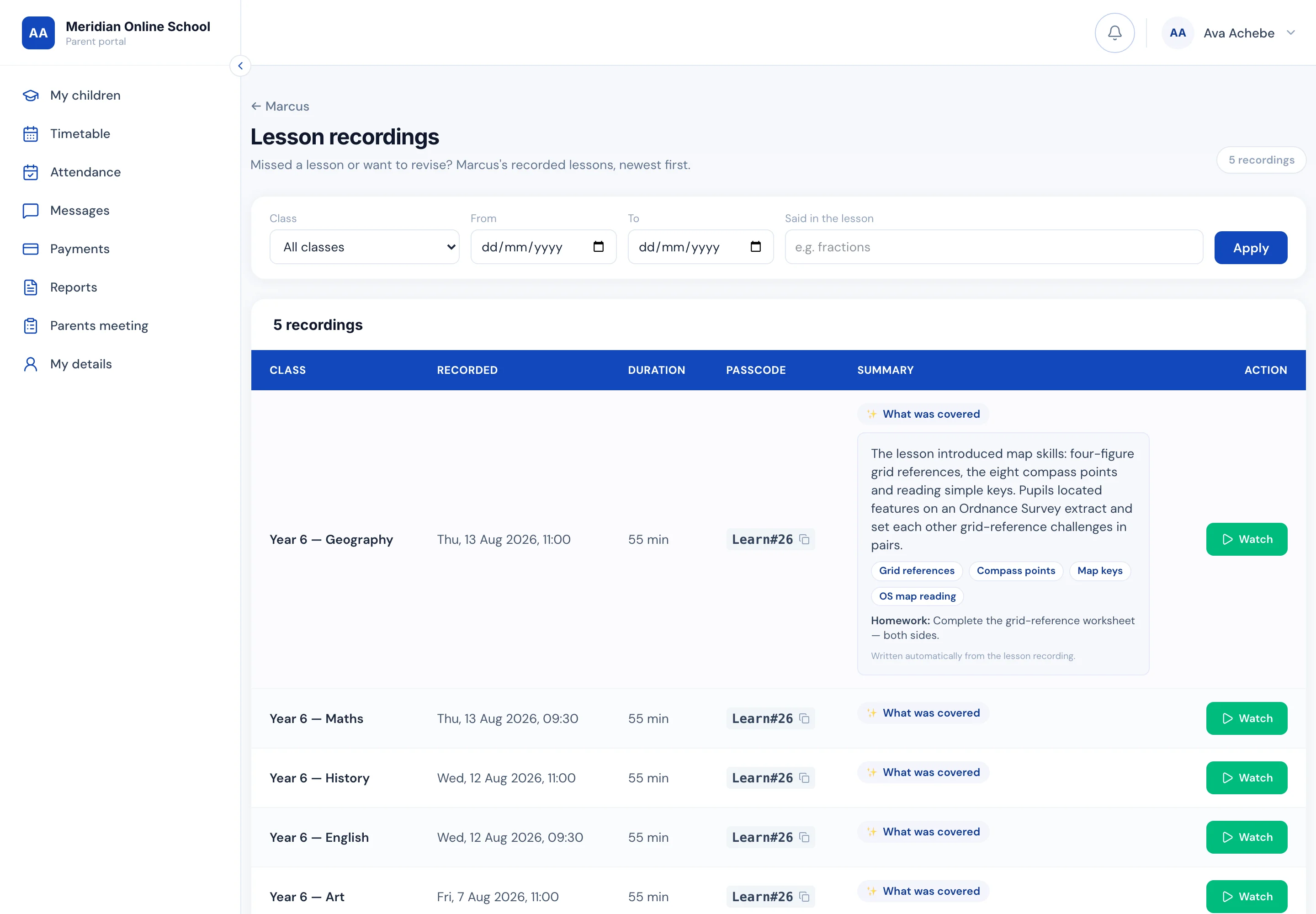This screenshot has width=1316, height=914.
Task: Expand What was covered for History
Action: point(923,772)
